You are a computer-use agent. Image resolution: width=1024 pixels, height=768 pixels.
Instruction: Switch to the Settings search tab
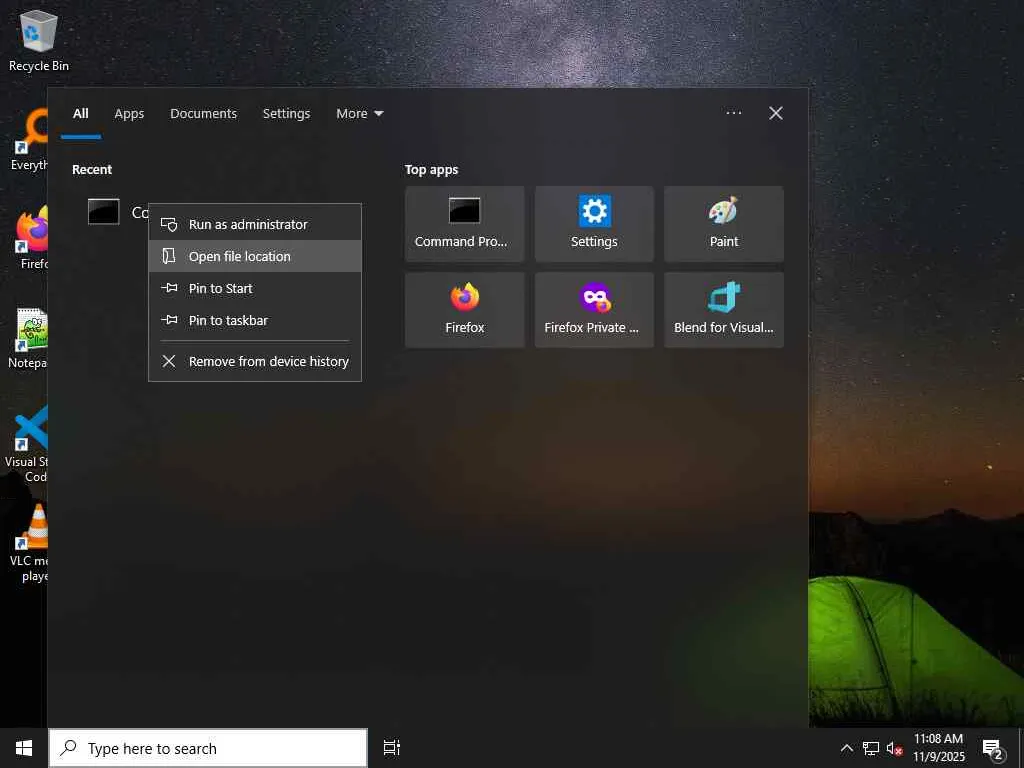pos(287,114)
